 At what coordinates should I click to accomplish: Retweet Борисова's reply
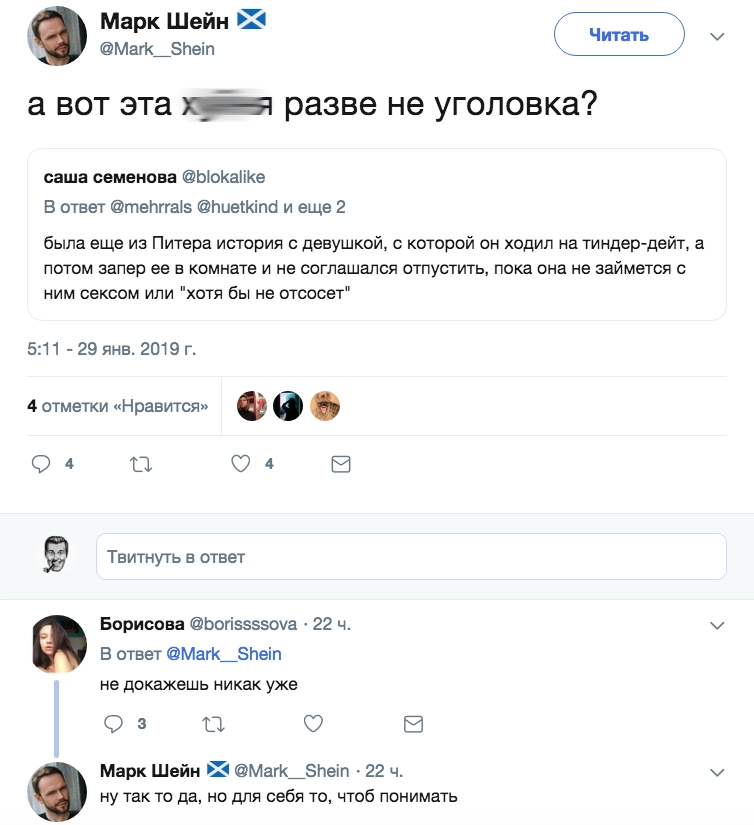pyautogui.click(x=213, y=723)
